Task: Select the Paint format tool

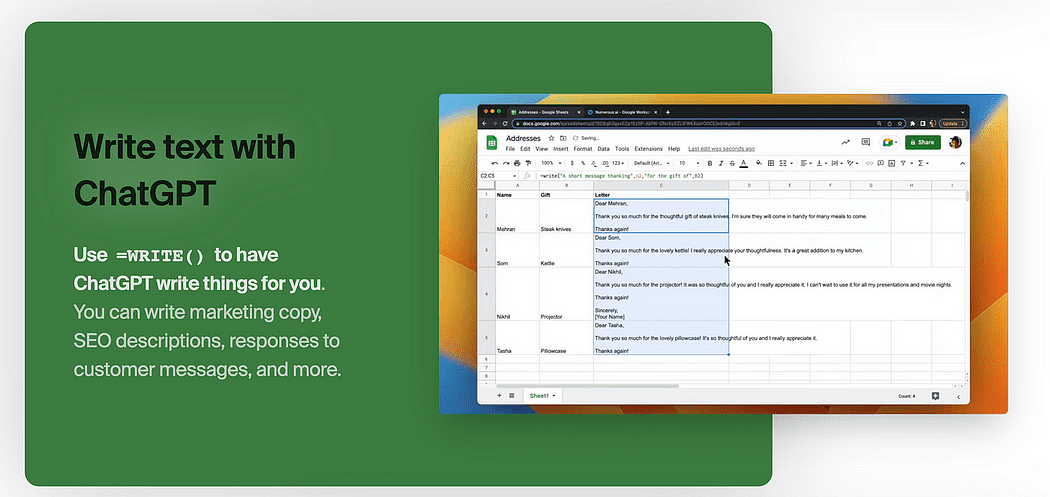Action: [x=528, y=163]
